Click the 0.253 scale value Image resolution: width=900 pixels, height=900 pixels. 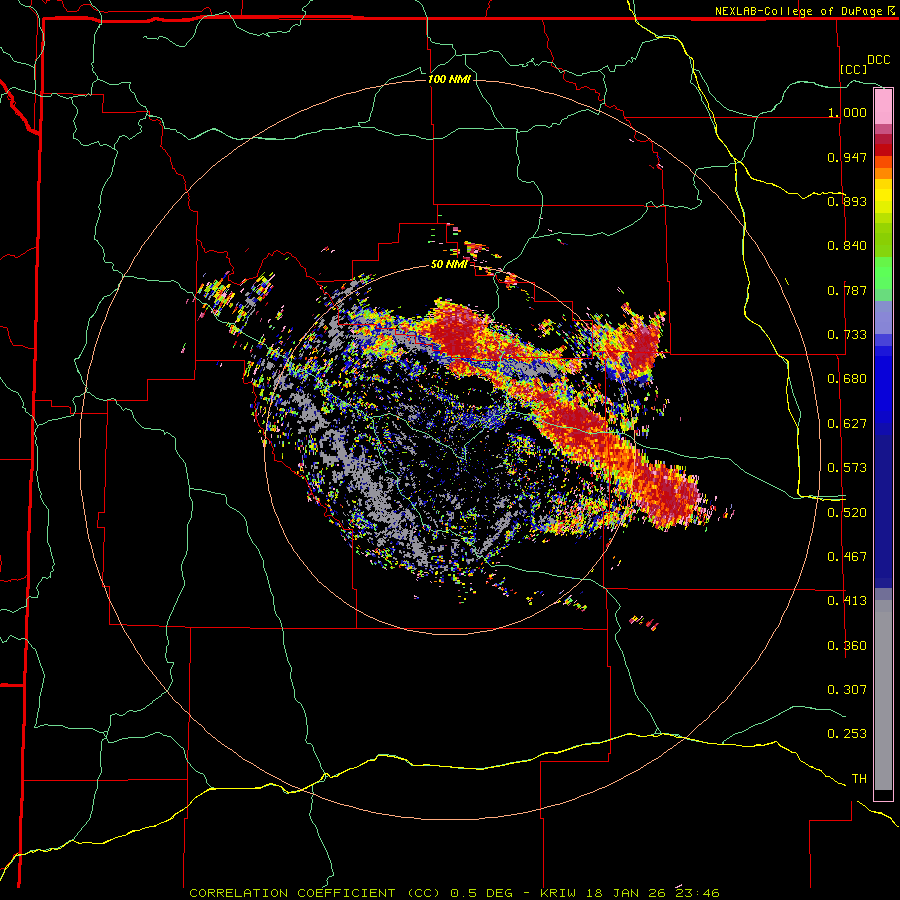pos(847,734)
